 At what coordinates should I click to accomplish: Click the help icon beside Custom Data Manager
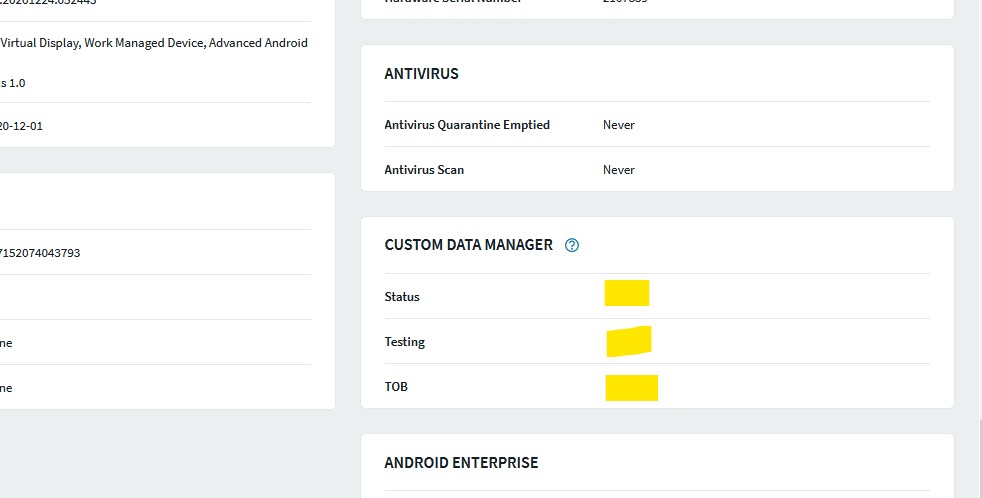pos(572,245)
